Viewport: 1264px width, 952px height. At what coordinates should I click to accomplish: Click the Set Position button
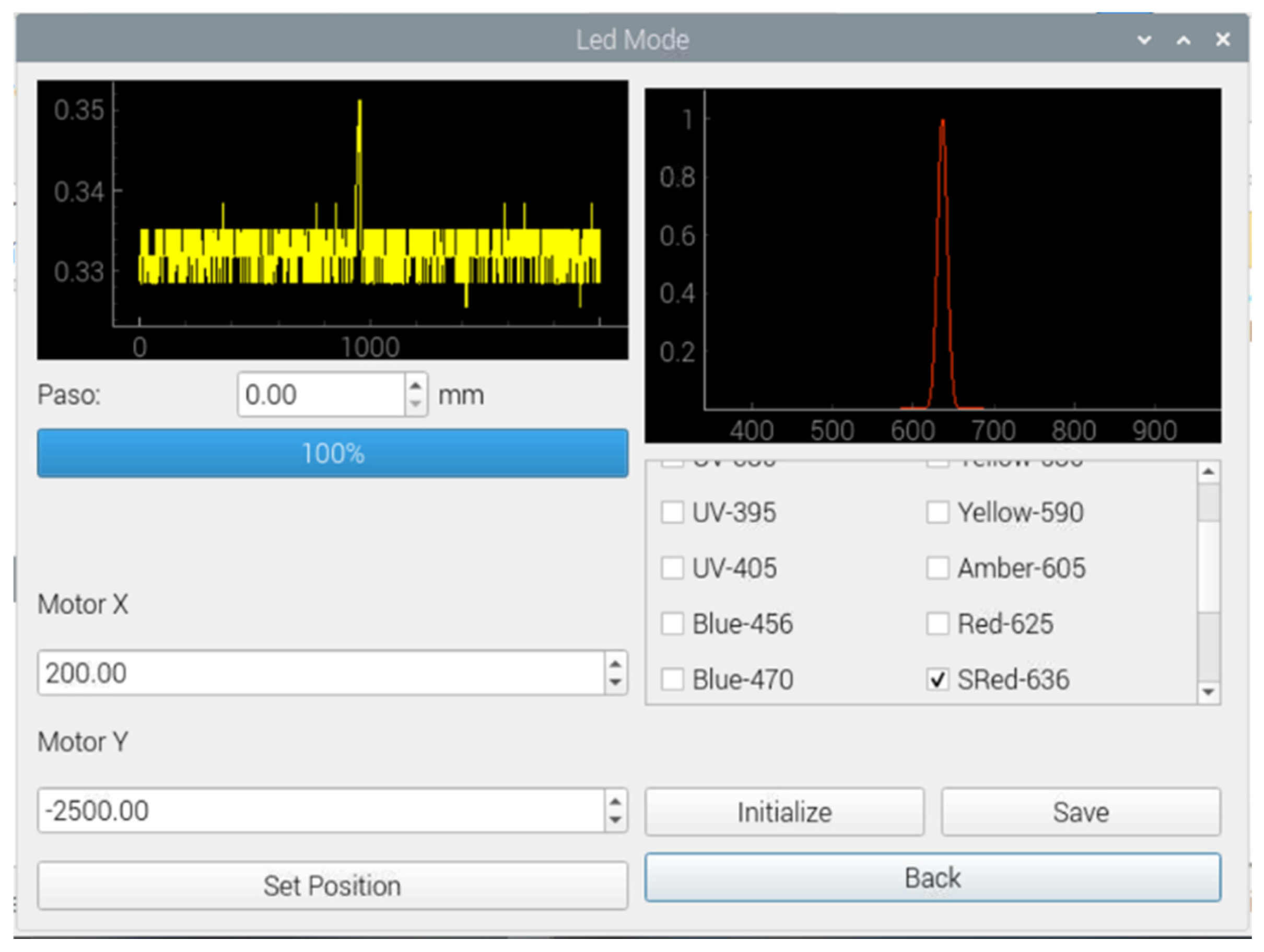[332, 886]
